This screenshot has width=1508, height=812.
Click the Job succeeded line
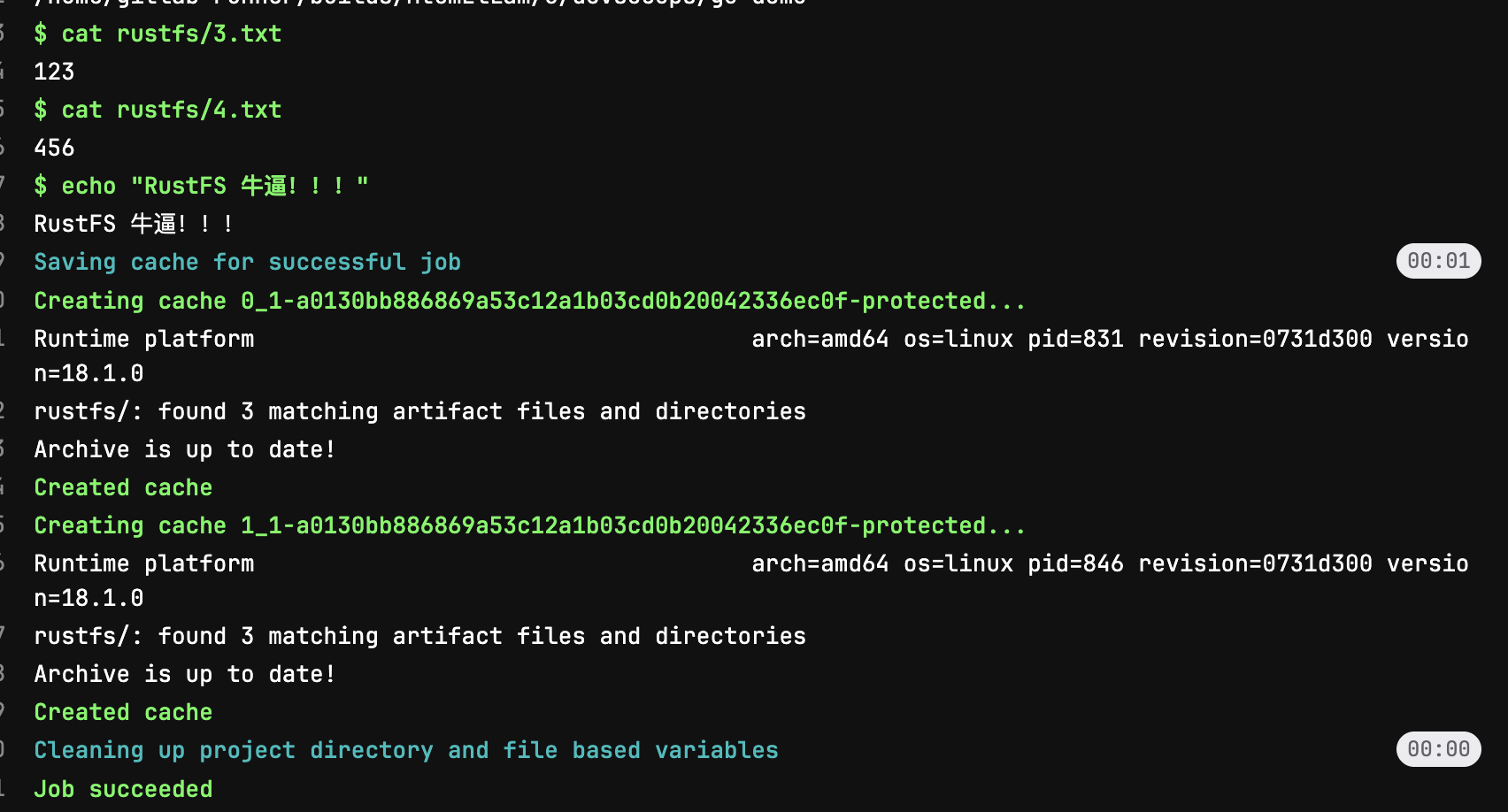(x=123, y=789)
